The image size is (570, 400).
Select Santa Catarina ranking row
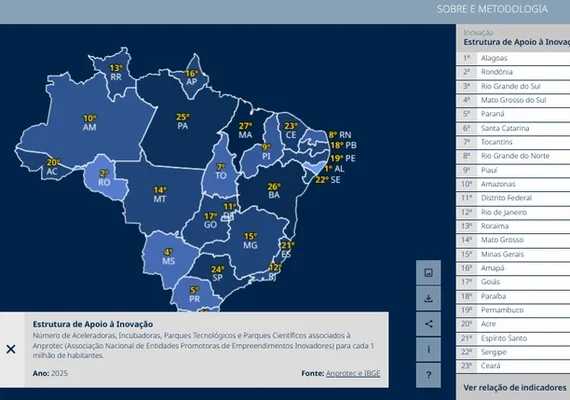[513, 128]
